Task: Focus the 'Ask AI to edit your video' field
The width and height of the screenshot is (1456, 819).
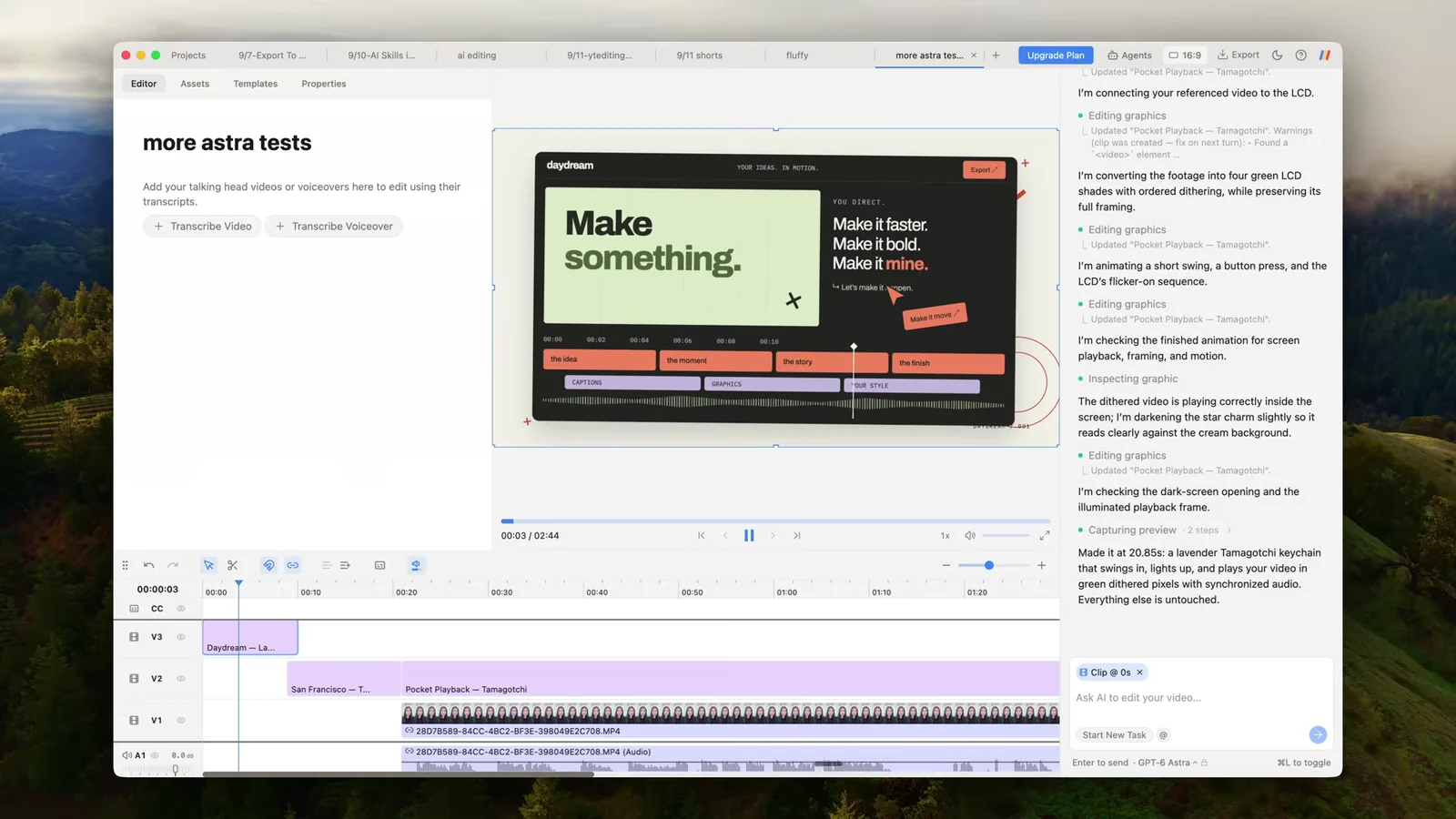Action: click(x=1201, y=698)
